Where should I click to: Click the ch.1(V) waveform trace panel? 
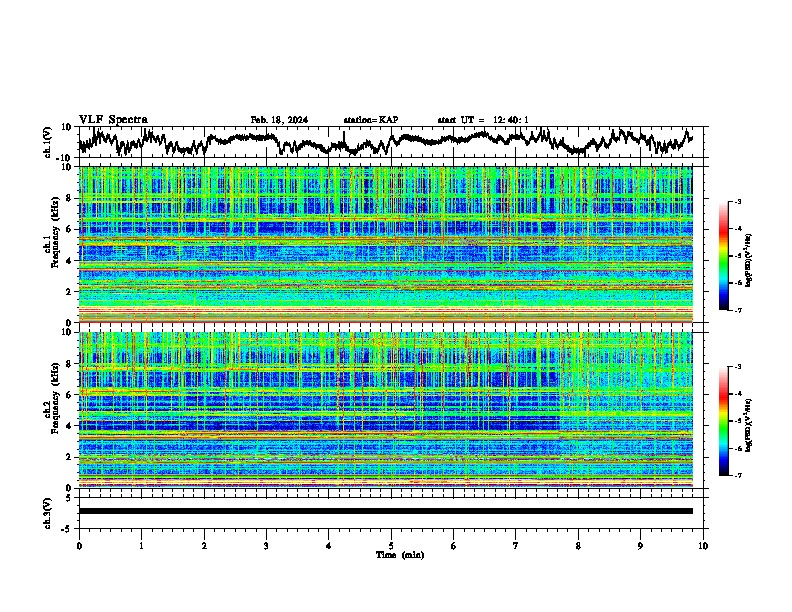click(390, 142)
